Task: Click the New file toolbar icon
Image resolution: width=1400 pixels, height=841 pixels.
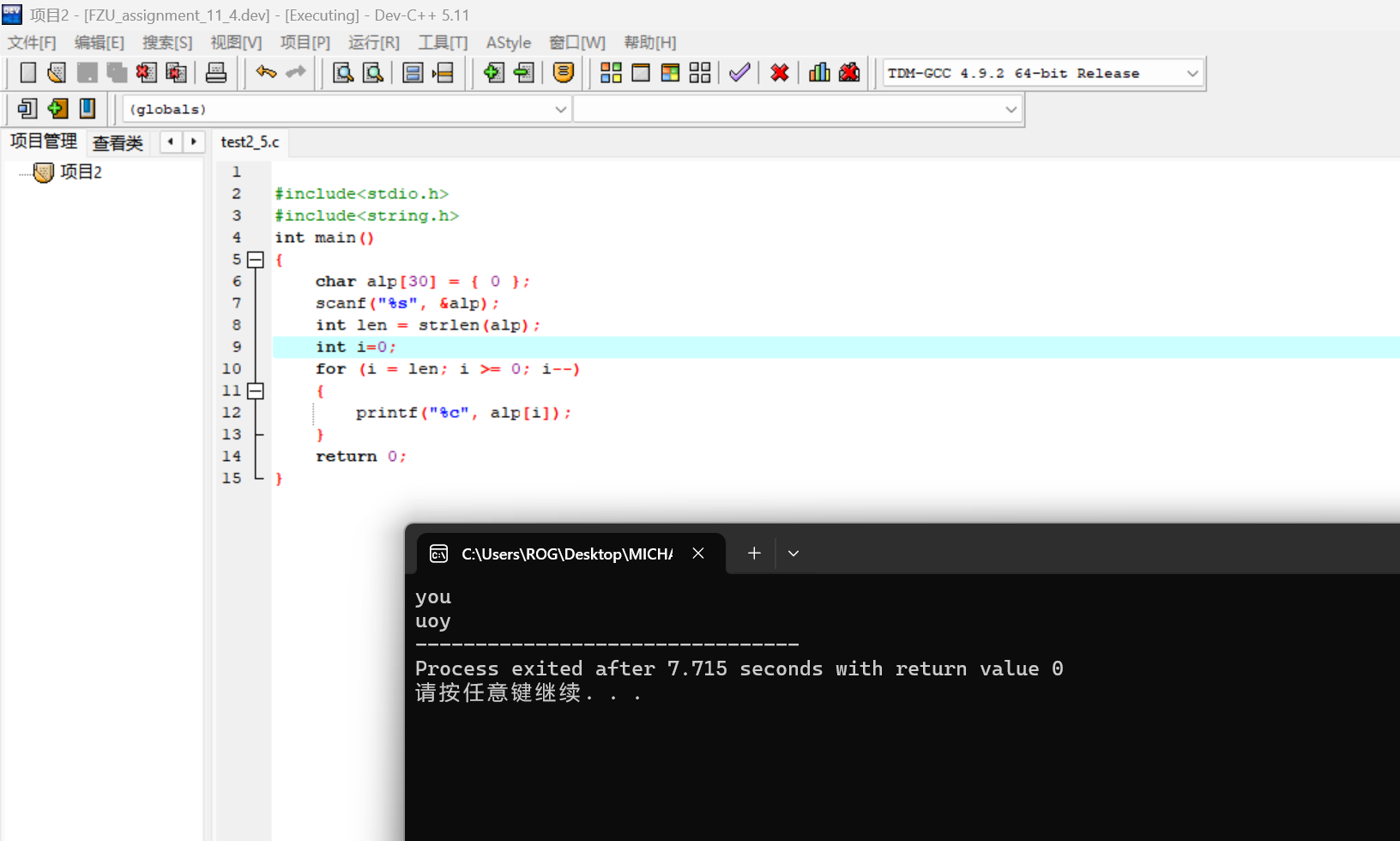Action: pos(27,73)
